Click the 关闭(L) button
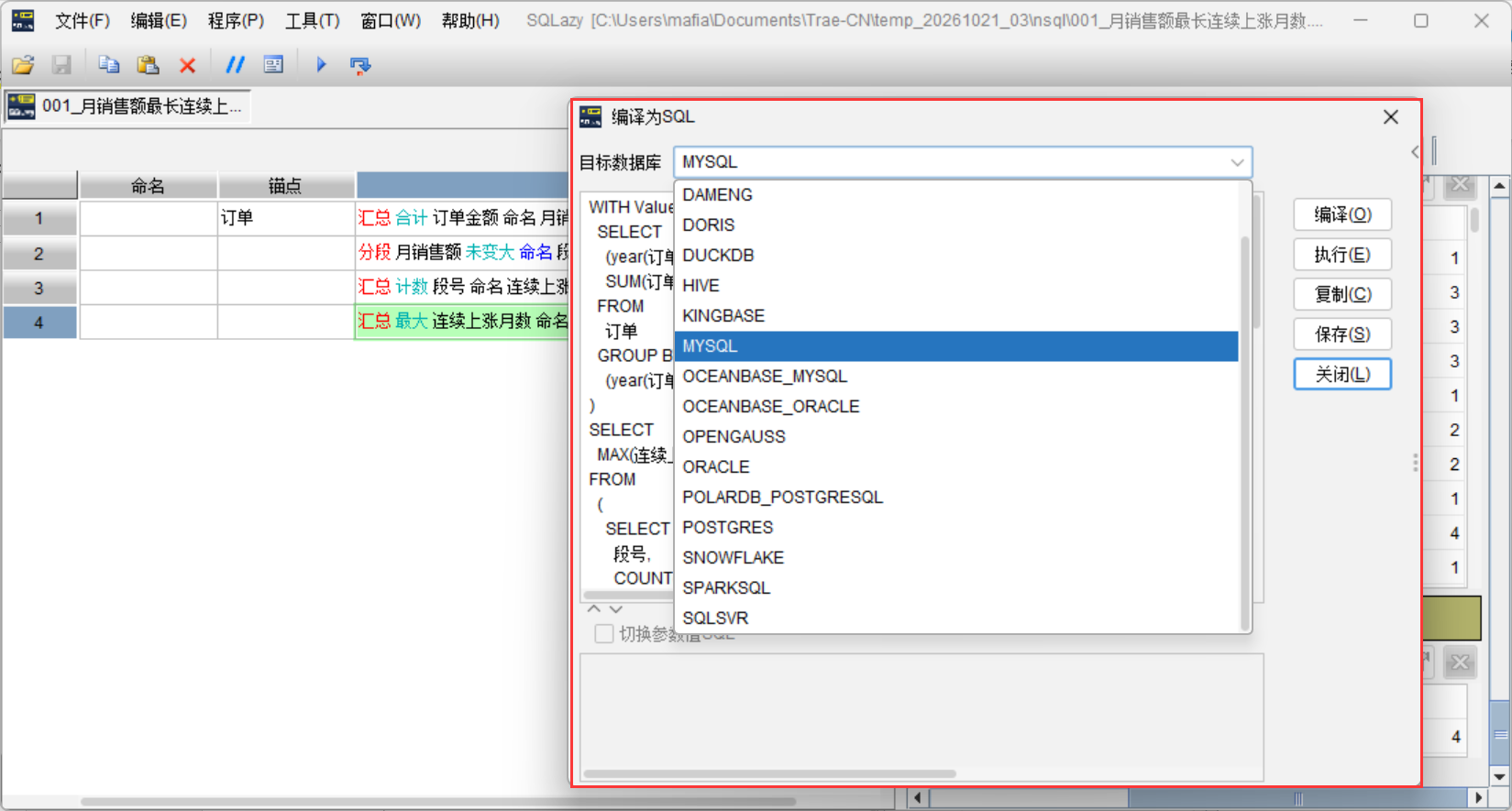This screenshot has height=811, width=1512. click(1342, 374)
